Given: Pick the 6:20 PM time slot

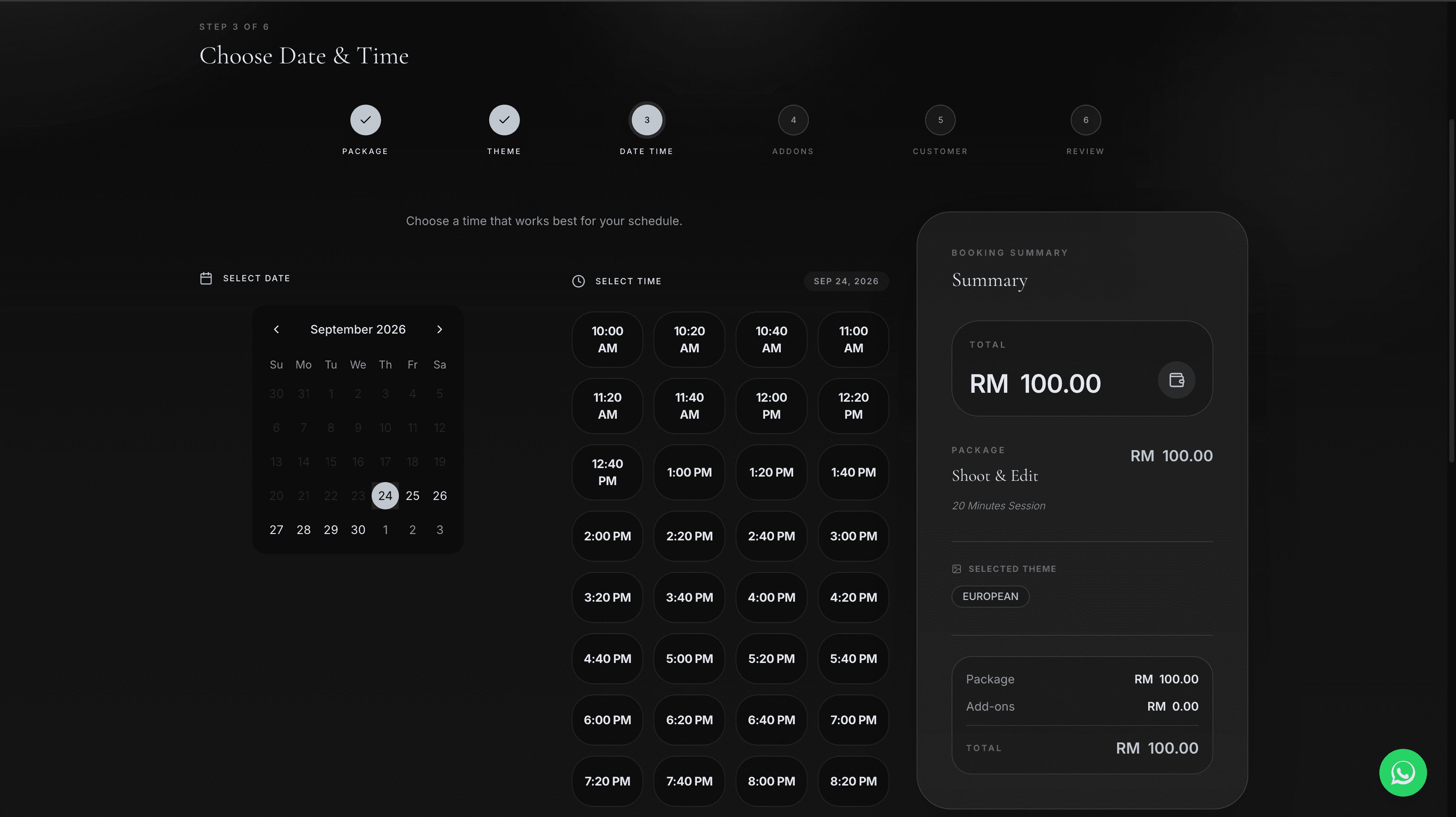Looking at the screenshot, I should 689,720.
